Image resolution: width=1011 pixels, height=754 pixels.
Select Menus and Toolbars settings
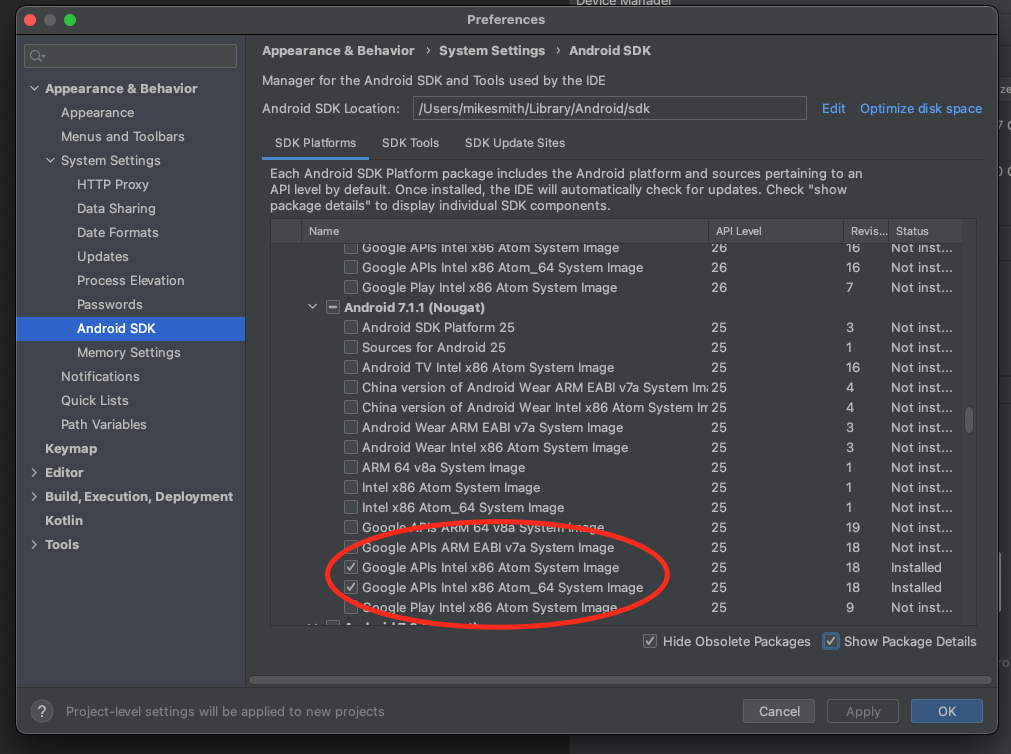123,137
